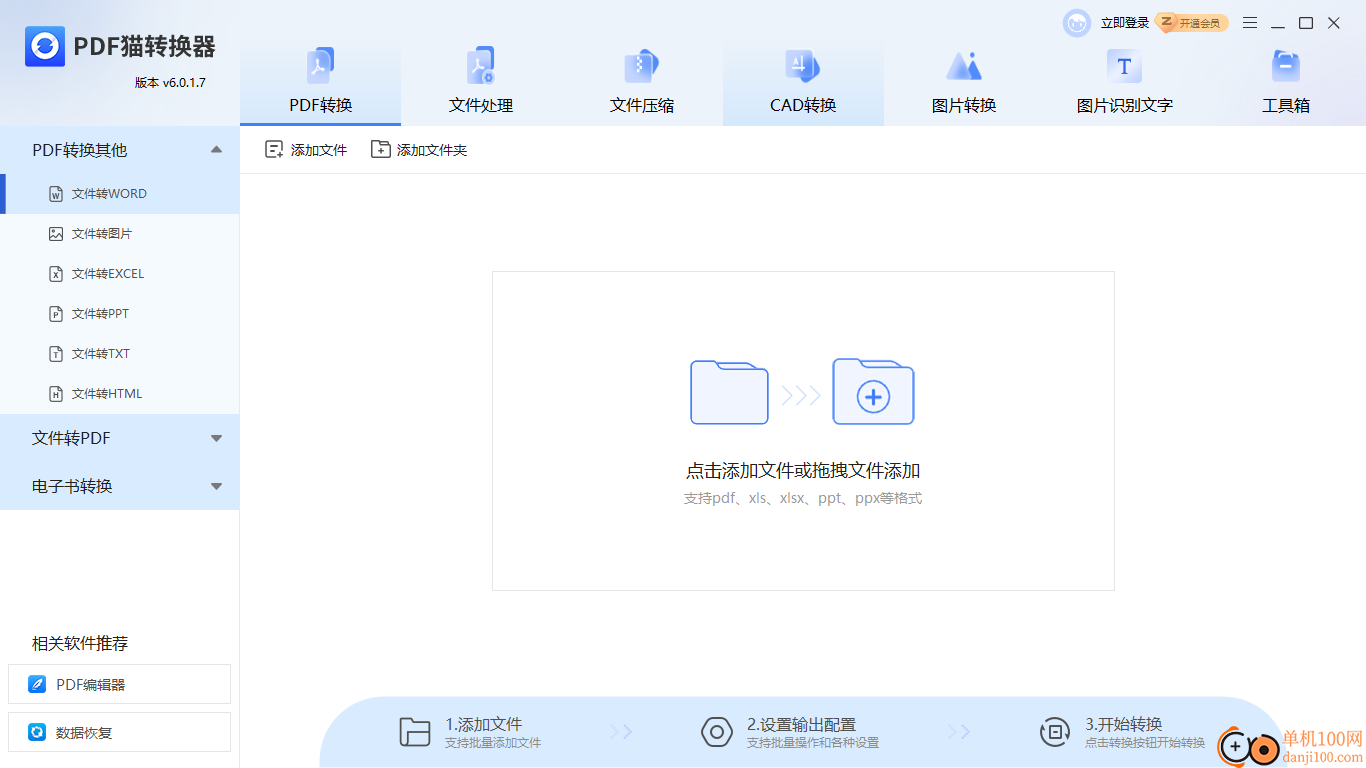The height and width of the screenshot is (768, 1366).
Task: Click the 支持批量添加文件 step description
Action: click(x=493, y=743)
